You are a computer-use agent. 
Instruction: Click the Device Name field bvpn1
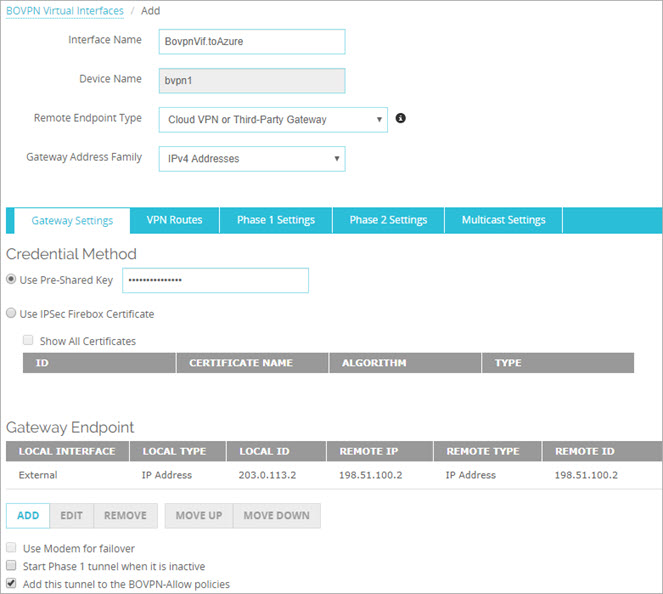pyautogui.click(x=252, y=81)
